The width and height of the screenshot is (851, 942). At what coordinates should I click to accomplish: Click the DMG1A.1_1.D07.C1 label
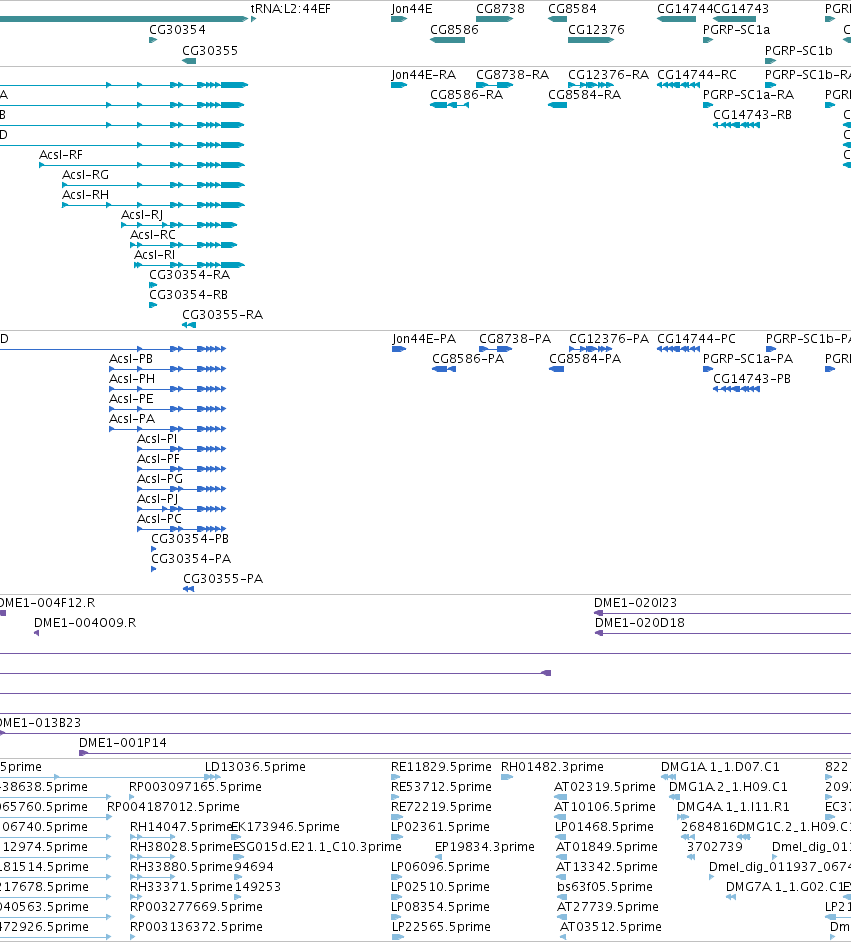[x=720, y=767]
